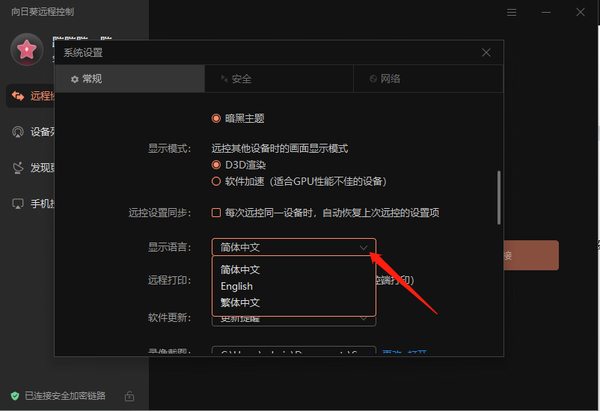Choose 繁体中文 from the language list
This screenshot has width=600, height=411.
[241, 302]
